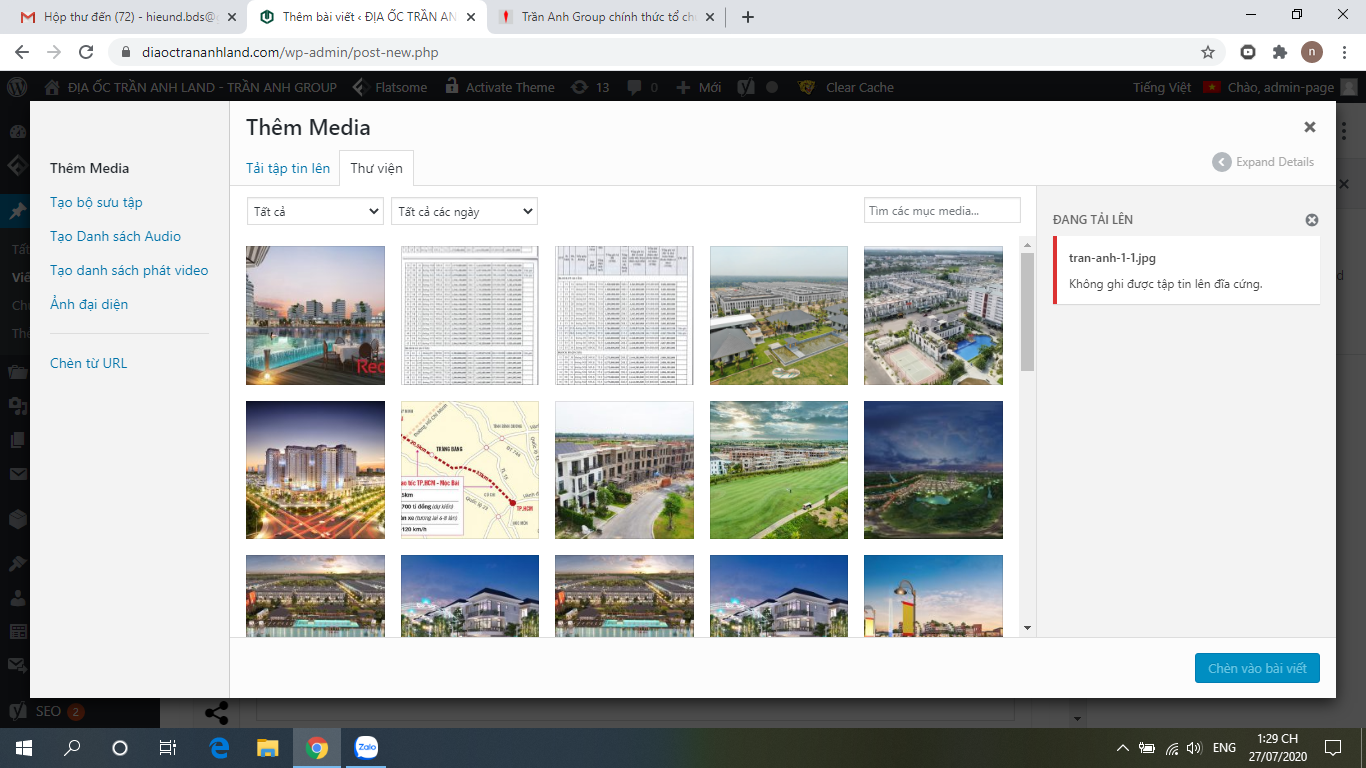Click the Chèn vào bài viết button
Image resolution: width=1366 pixels, height=768 pixels.
[x=1257, y=668]
